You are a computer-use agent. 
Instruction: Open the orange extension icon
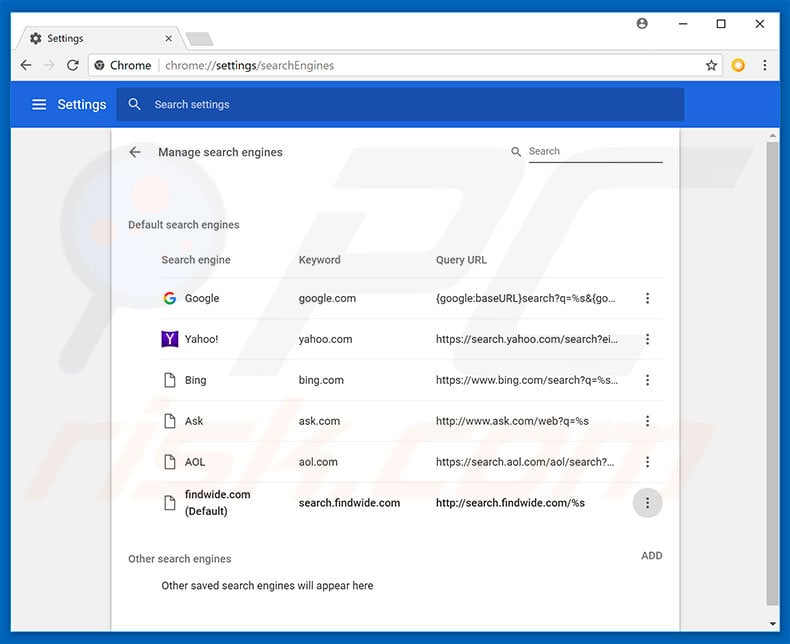coord(738,65)
